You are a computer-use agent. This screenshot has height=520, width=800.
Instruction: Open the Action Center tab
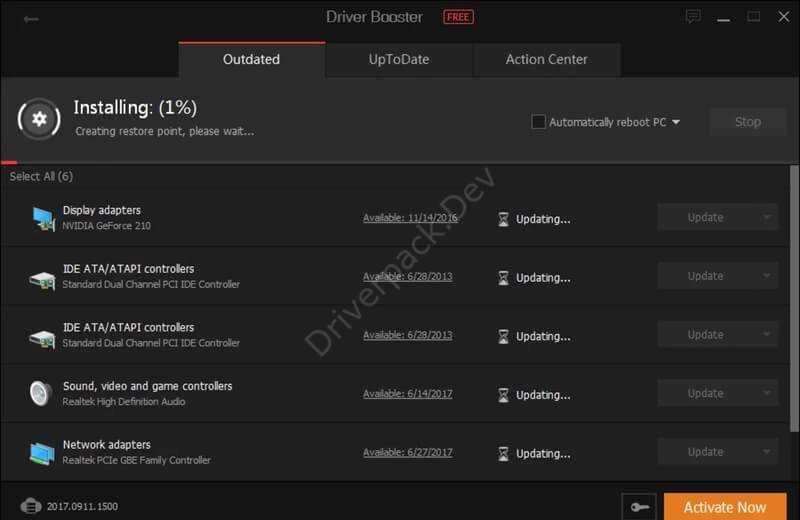click(x=546, y=59)
